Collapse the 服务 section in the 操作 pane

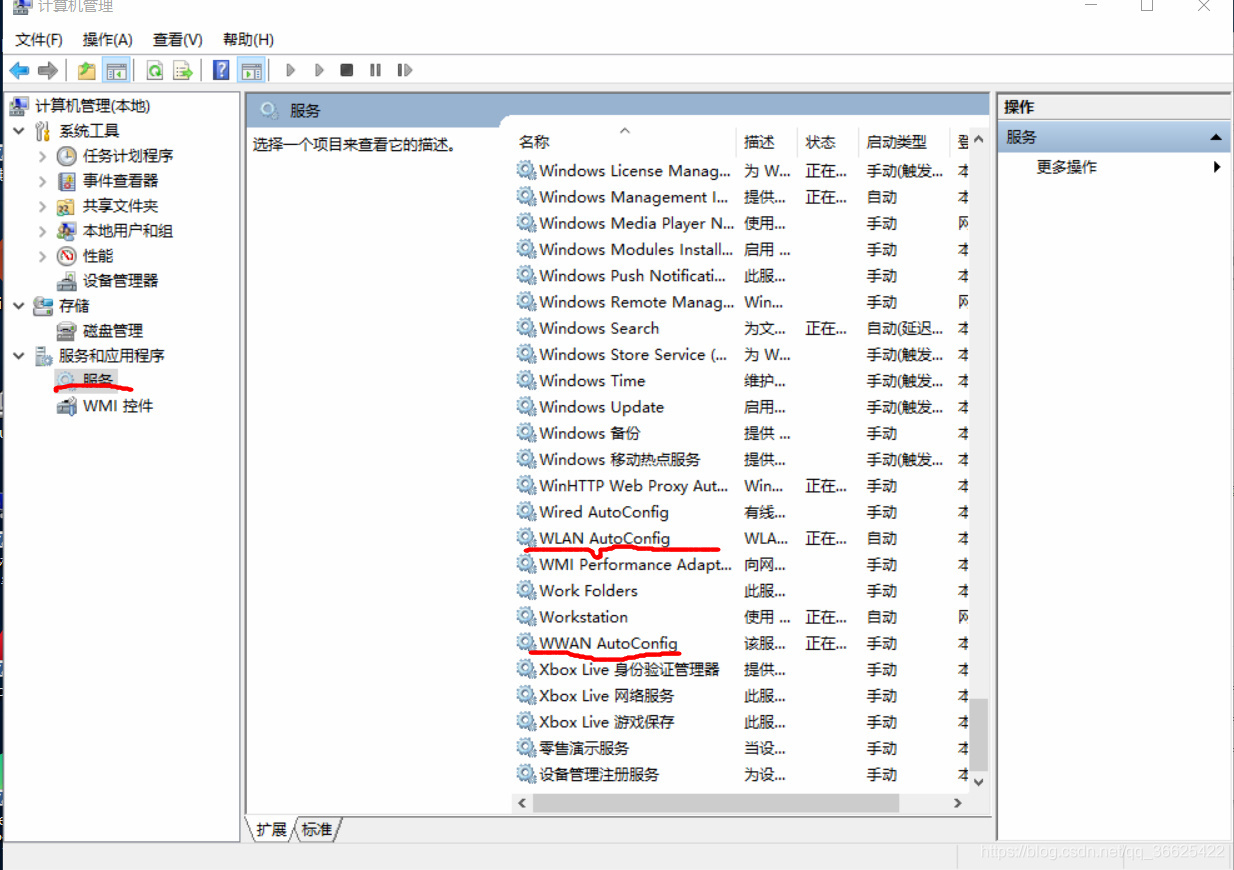coord(1216,137)
